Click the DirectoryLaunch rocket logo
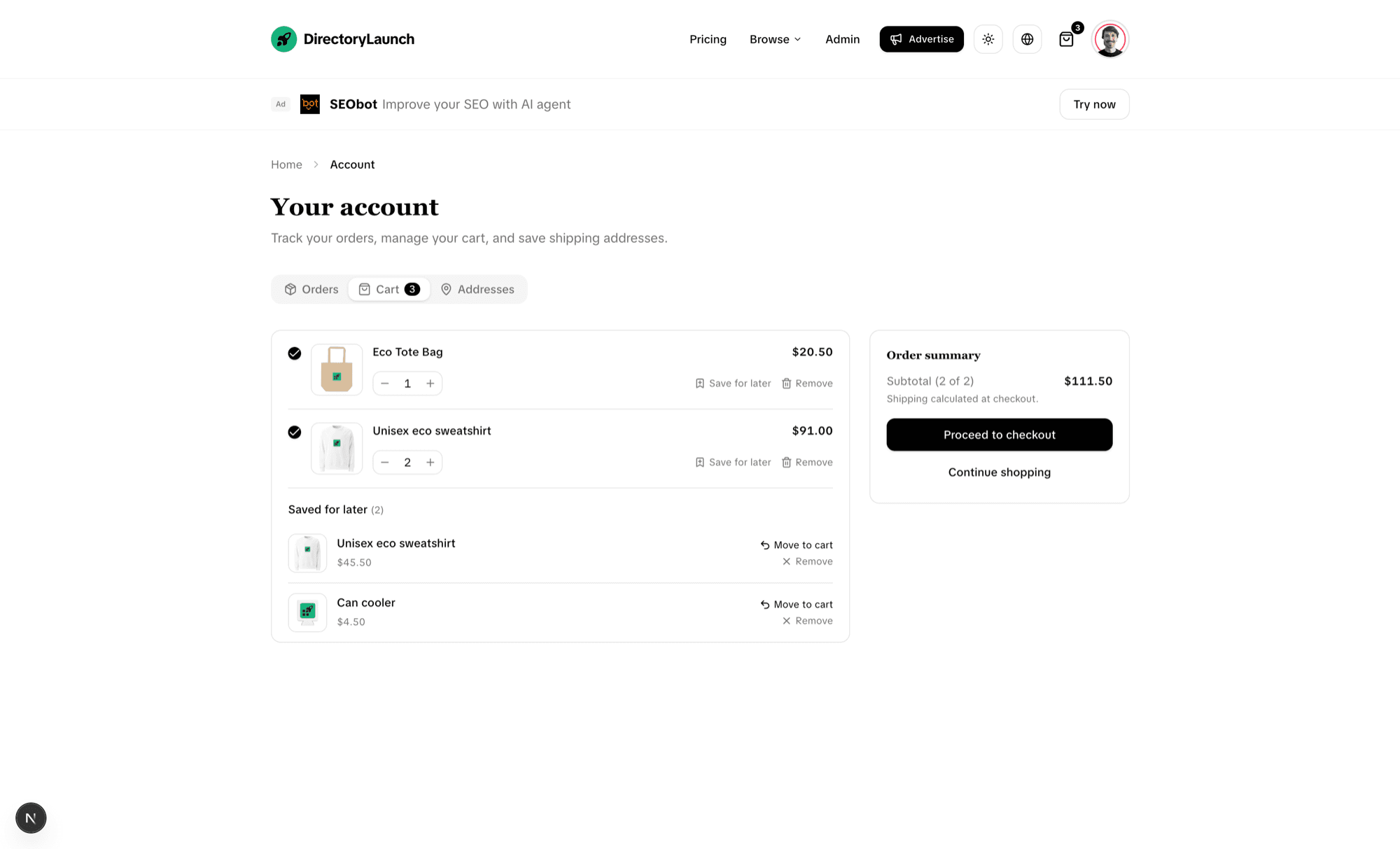This screenshot has height=849, width=1400. click(283, 39)
